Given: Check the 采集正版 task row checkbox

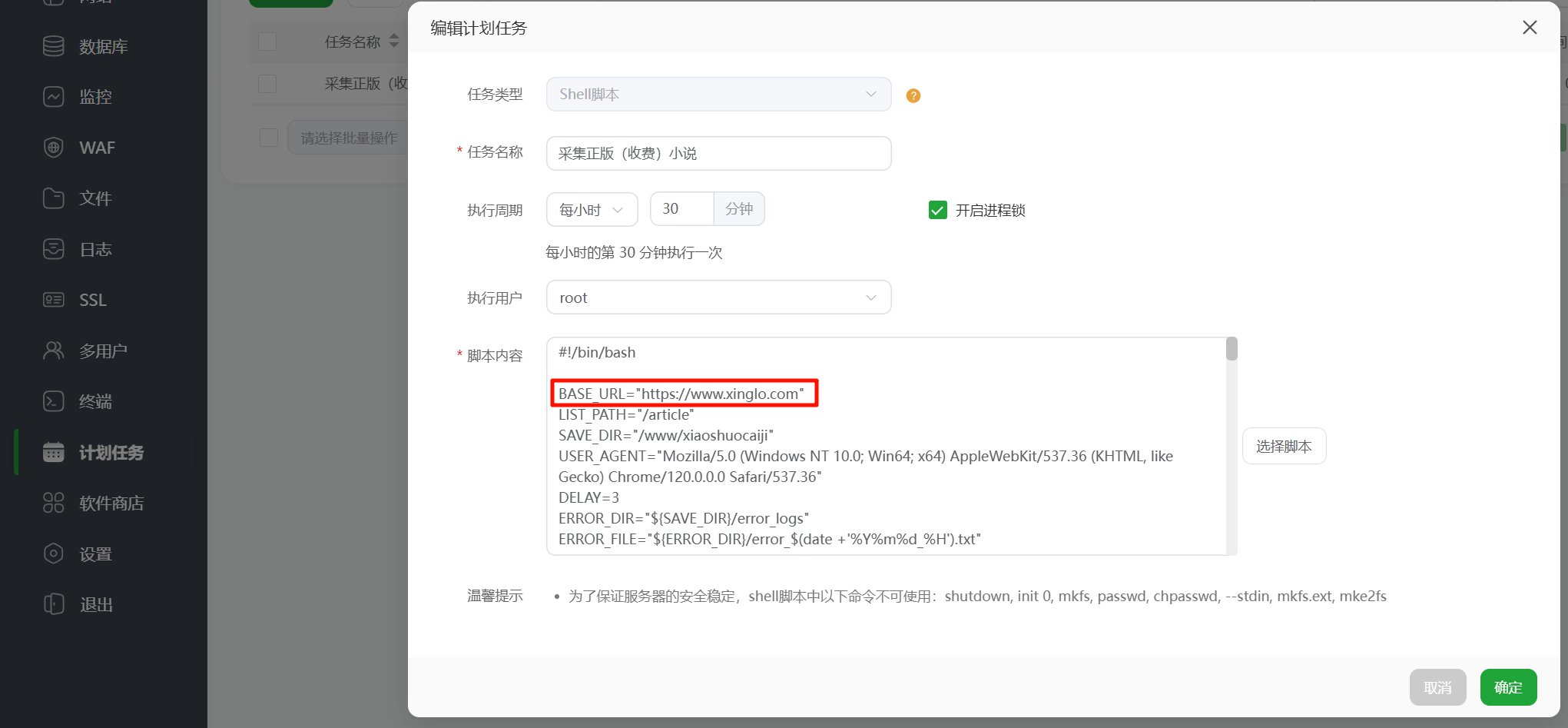Looking at the screenshot, I should click(267, 83).
